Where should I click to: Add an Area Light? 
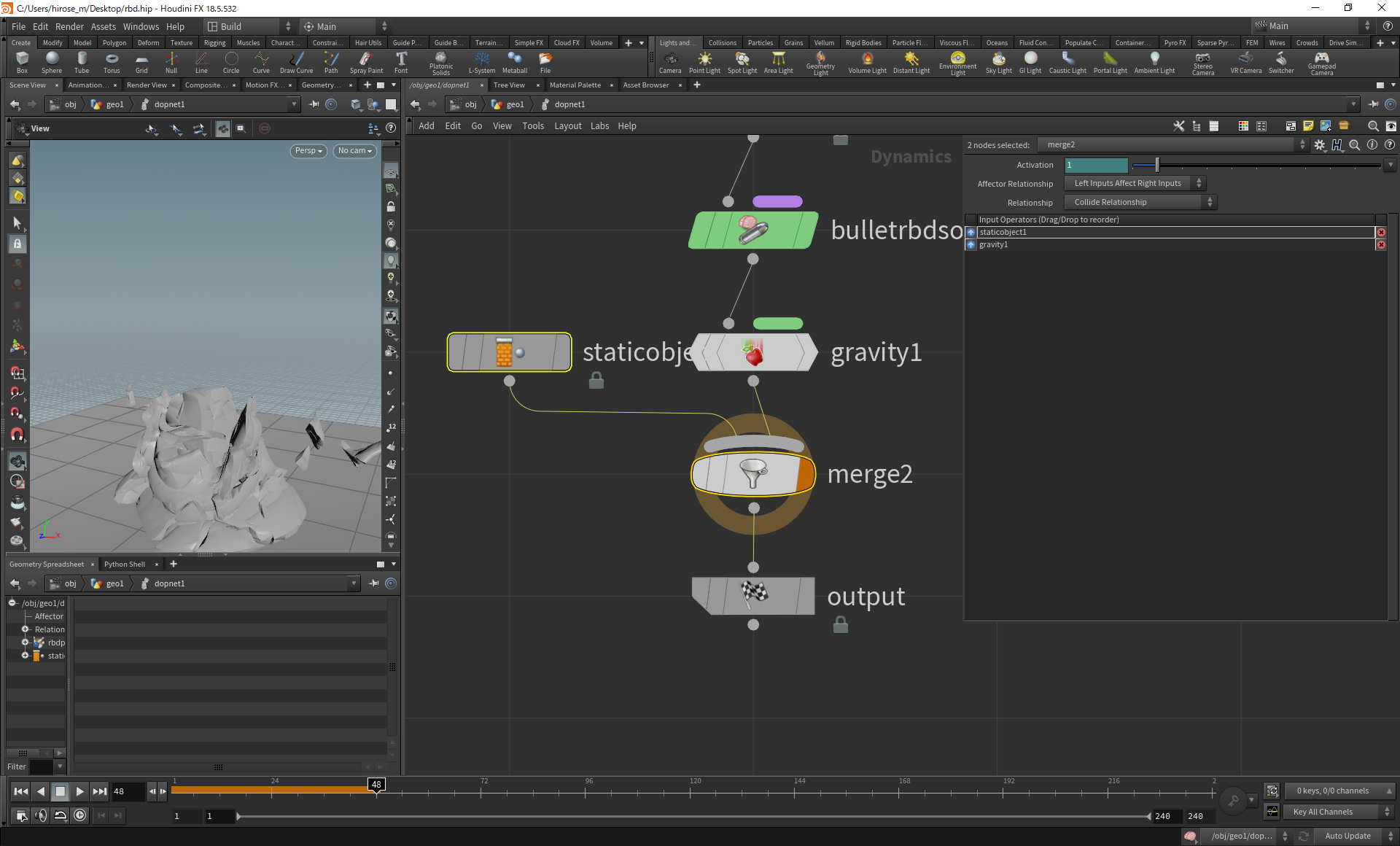pos(778,63)
